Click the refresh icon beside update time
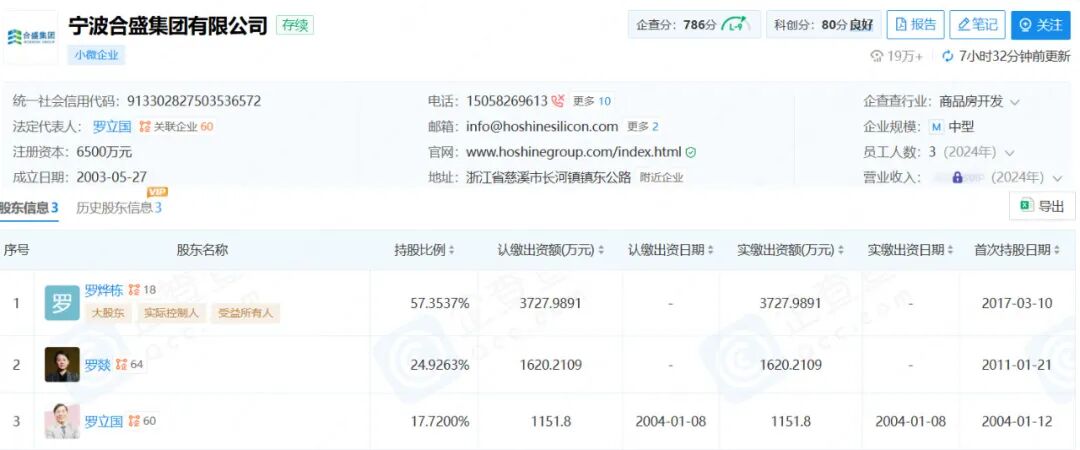Screen dimensions: 1080x450 point(948,56)
